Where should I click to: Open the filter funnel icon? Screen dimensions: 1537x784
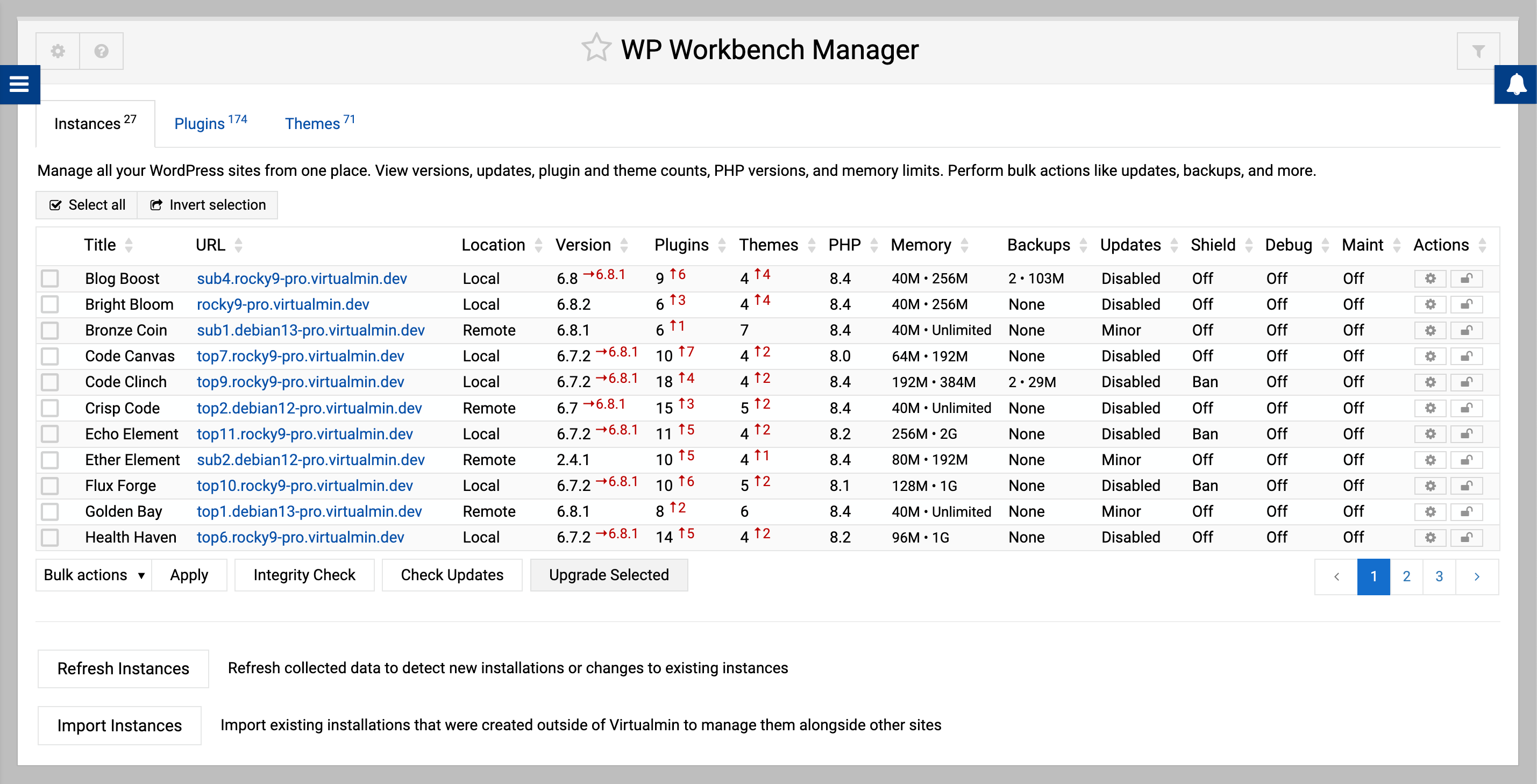click(1478, 51)
